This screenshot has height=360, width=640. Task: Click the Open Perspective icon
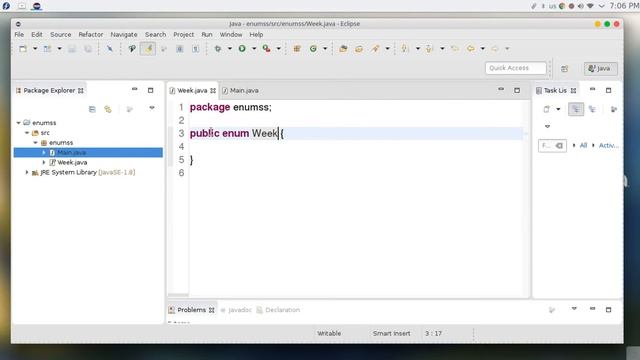pyautogui.click(x=564, y=69)
